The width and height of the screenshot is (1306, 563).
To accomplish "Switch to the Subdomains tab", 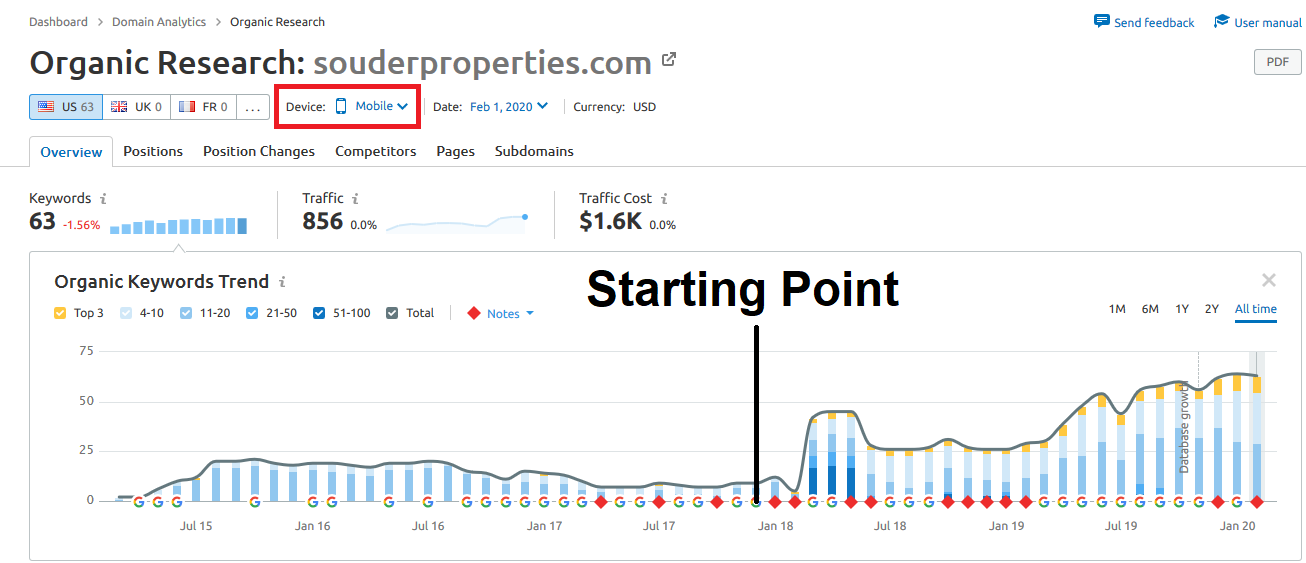I will point(534,151).
